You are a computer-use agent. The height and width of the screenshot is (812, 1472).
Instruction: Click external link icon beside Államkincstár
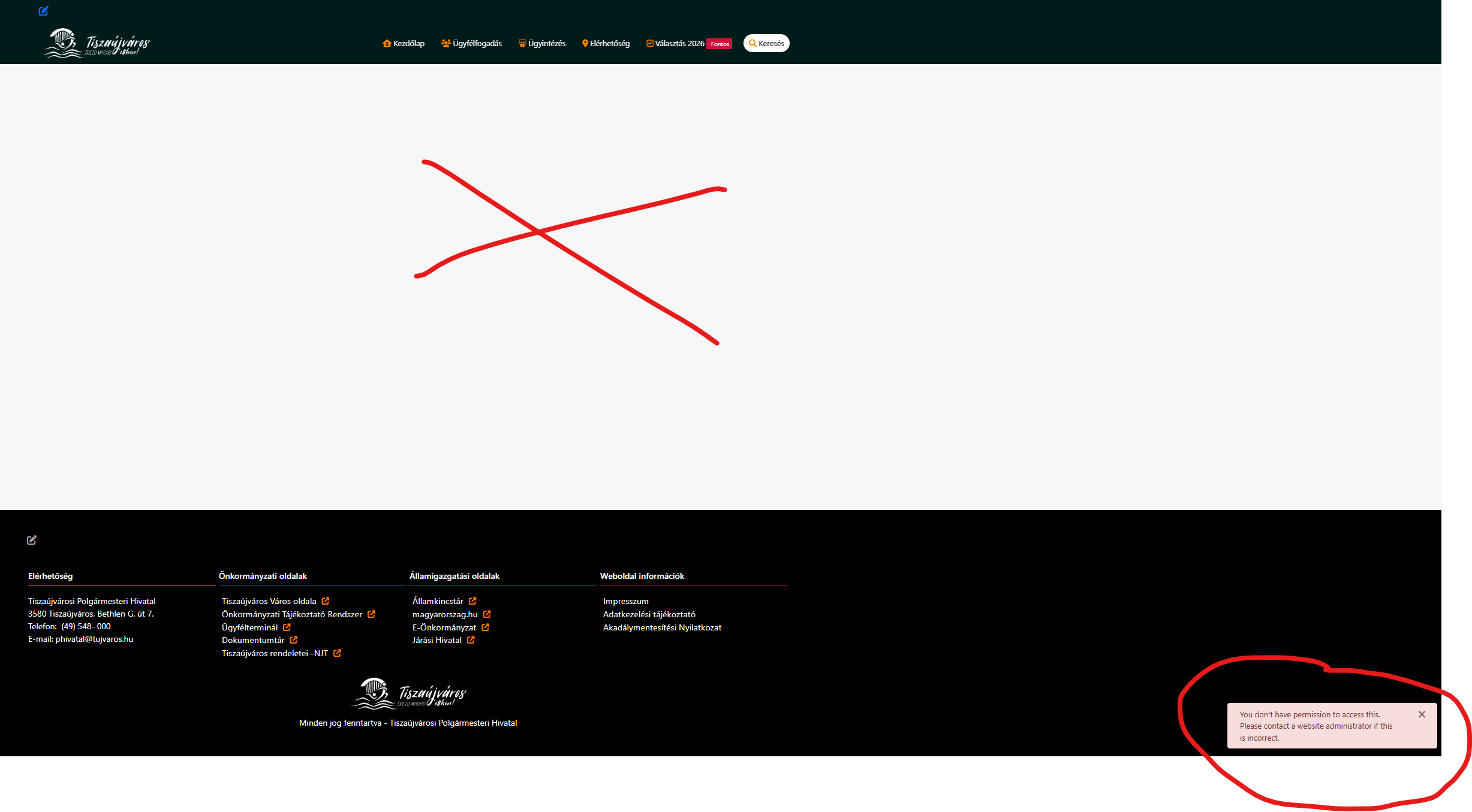[x=472, y=601]
